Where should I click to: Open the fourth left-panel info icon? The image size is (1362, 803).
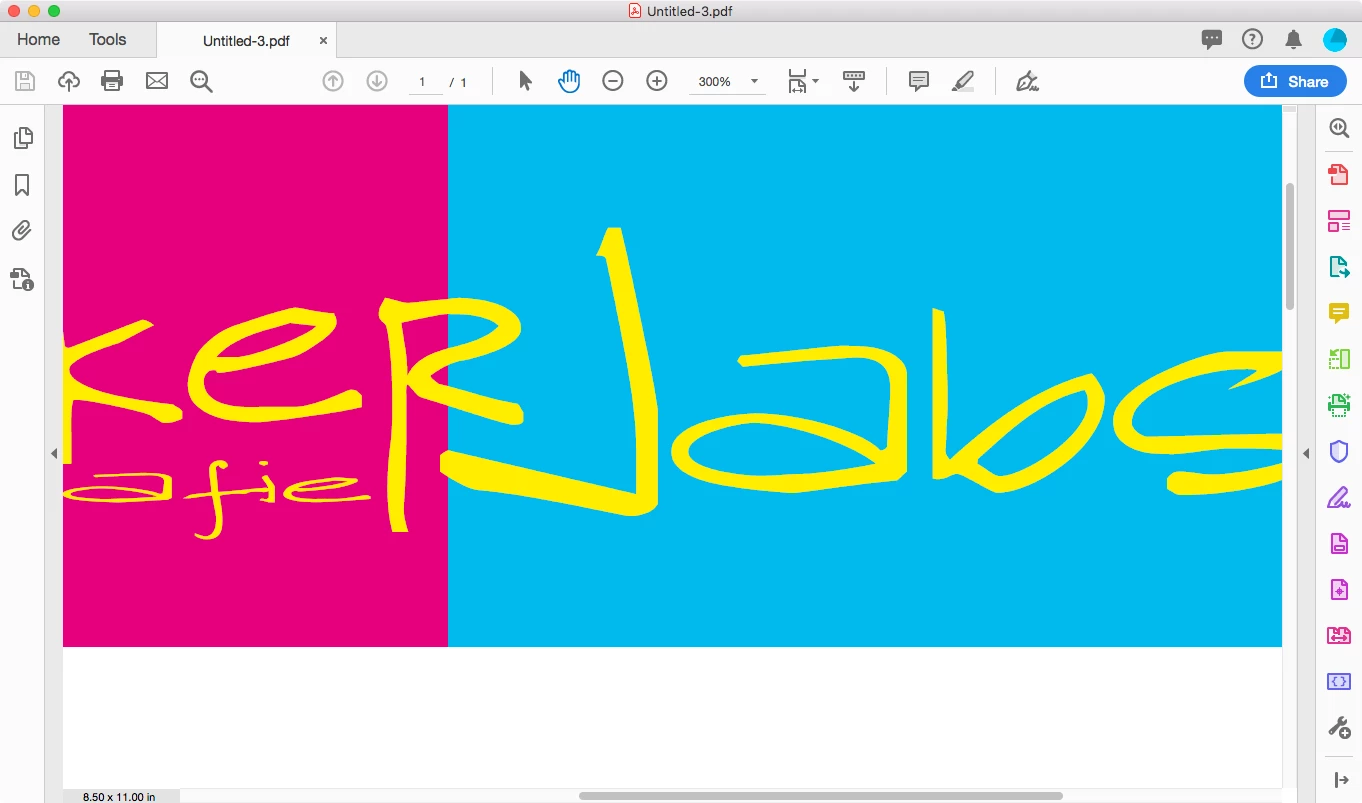22,279
